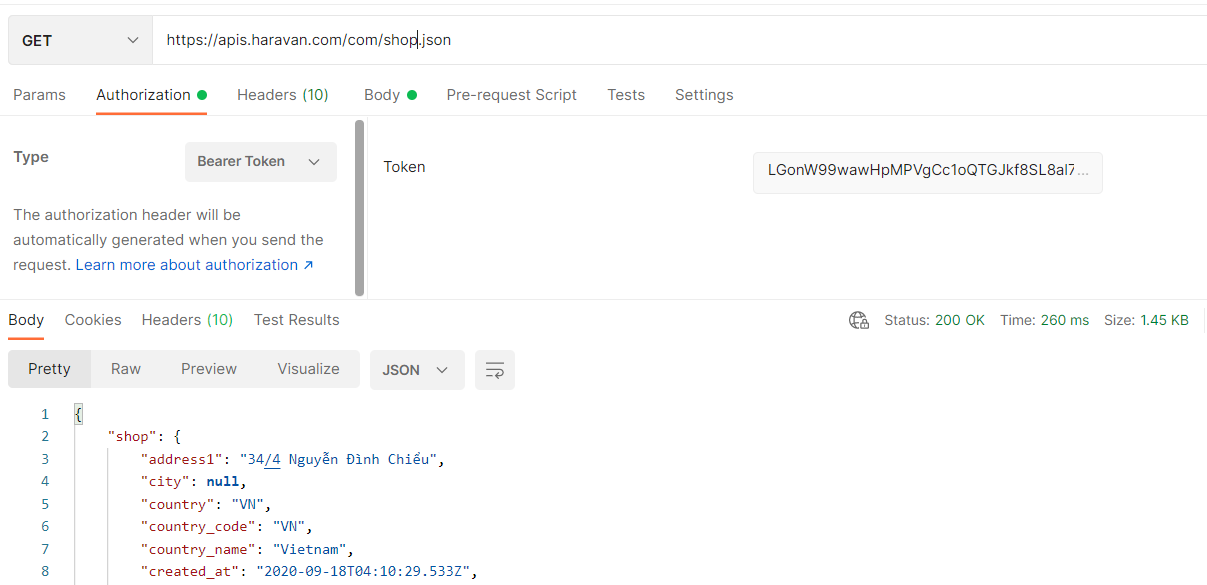1207x585 pixels.
Task: Click the wrap lines icon in response toolbar
Action: pyautogui.click(x=495, y=370)
